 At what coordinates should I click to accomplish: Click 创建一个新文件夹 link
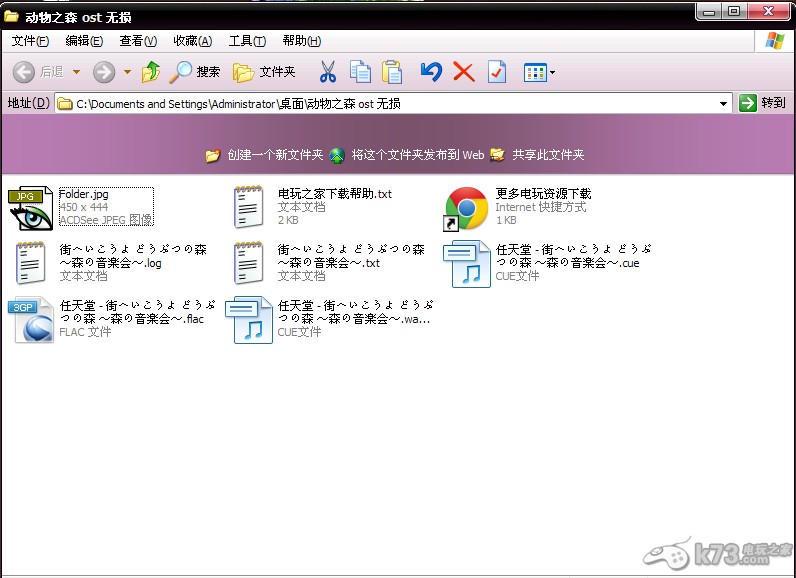tap(274, 155)
